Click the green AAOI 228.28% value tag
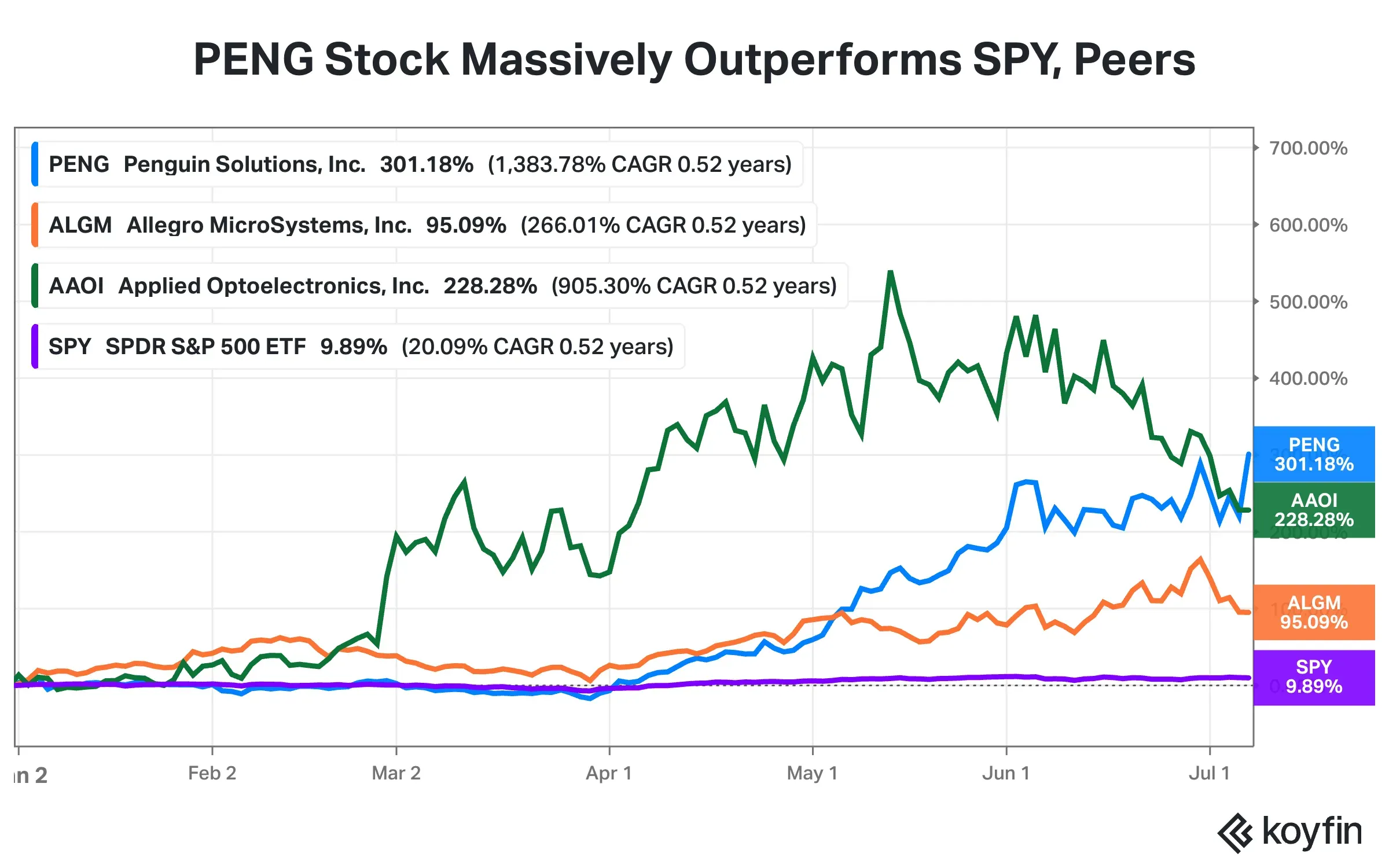 pyautogui.click(x=1314, y=510)
